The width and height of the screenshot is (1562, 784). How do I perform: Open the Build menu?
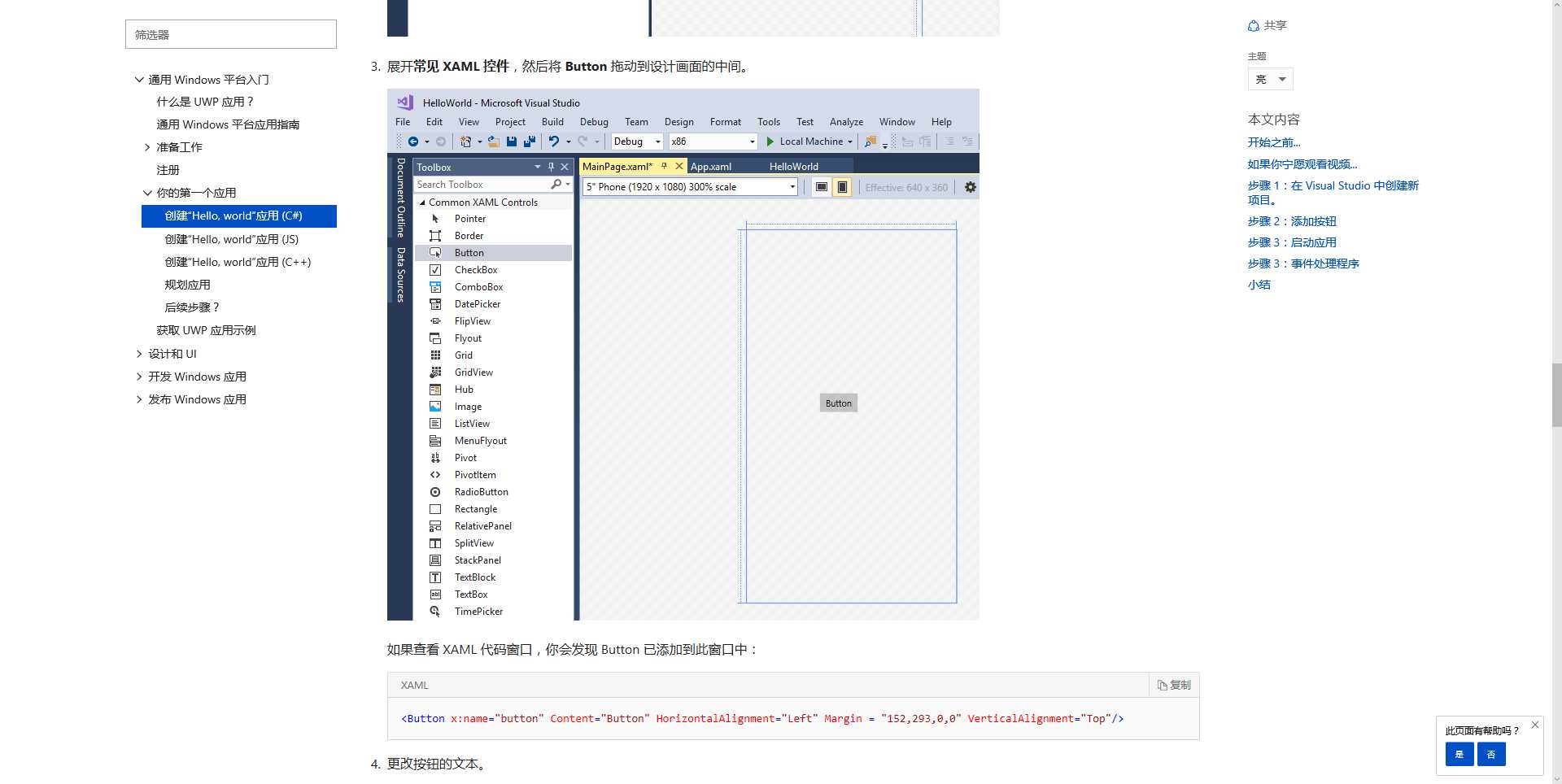552,122
